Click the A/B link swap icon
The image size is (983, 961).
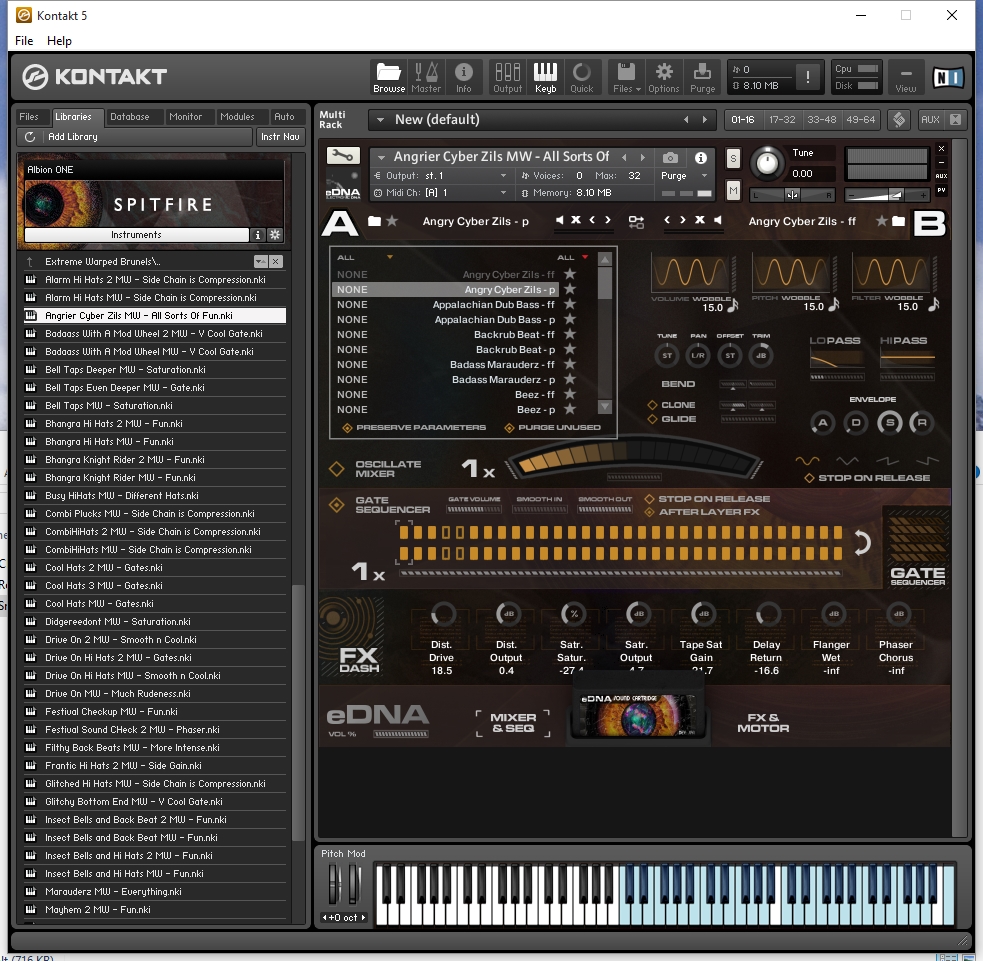coord(636,221)
